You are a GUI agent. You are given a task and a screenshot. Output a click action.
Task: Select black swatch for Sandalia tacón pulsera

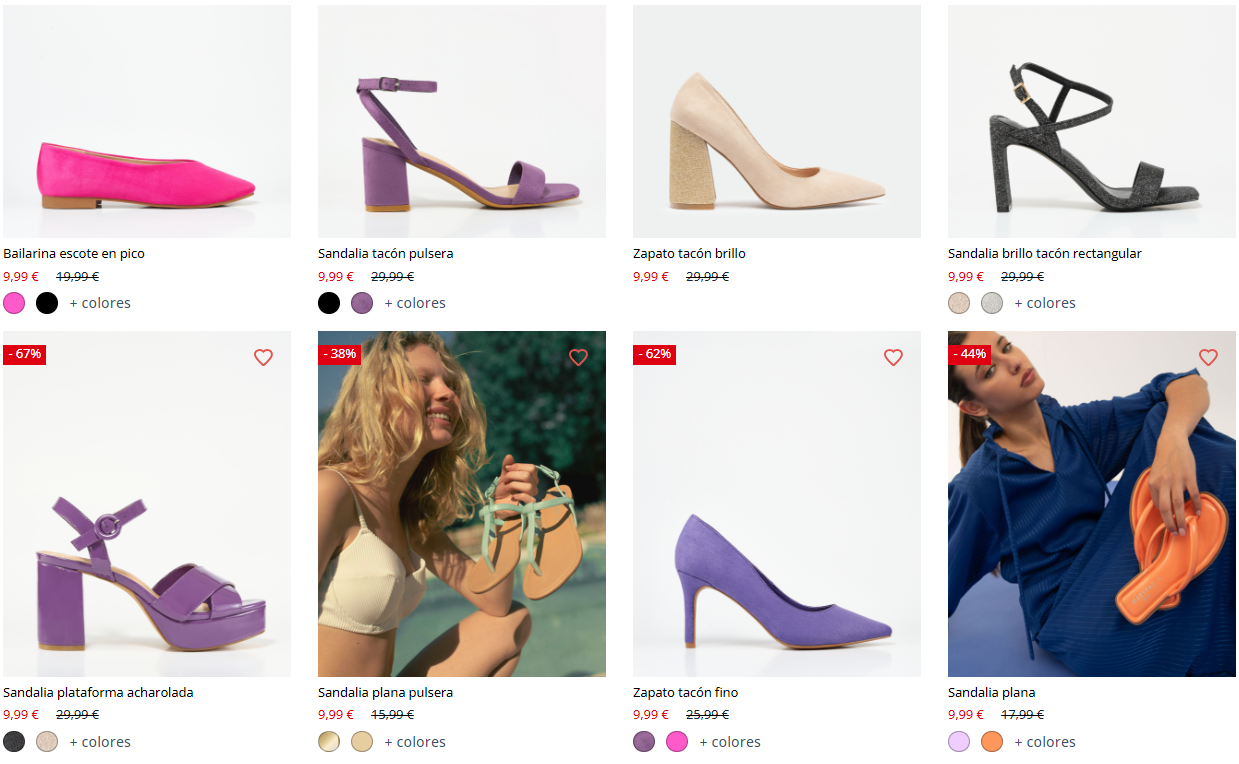(x=329, y=303)
